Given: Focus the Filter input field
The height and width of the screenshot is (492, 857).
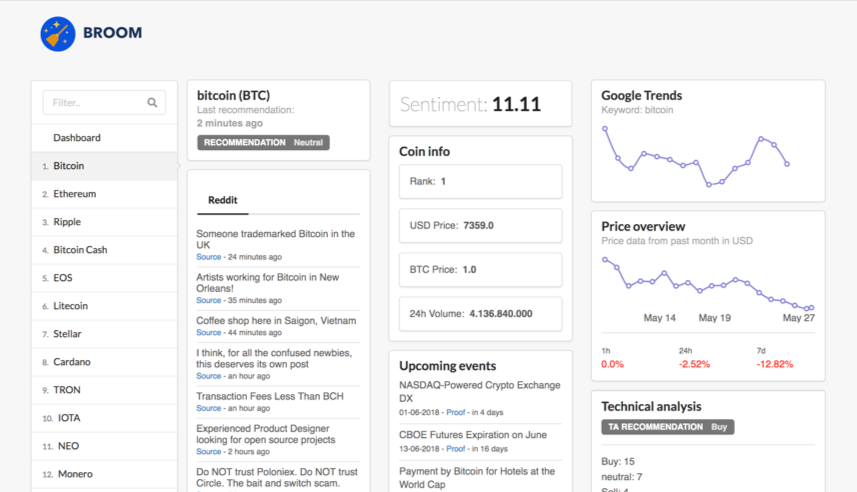Looking at the screenshot, I should pyautogui.click(x=104, y=103).
